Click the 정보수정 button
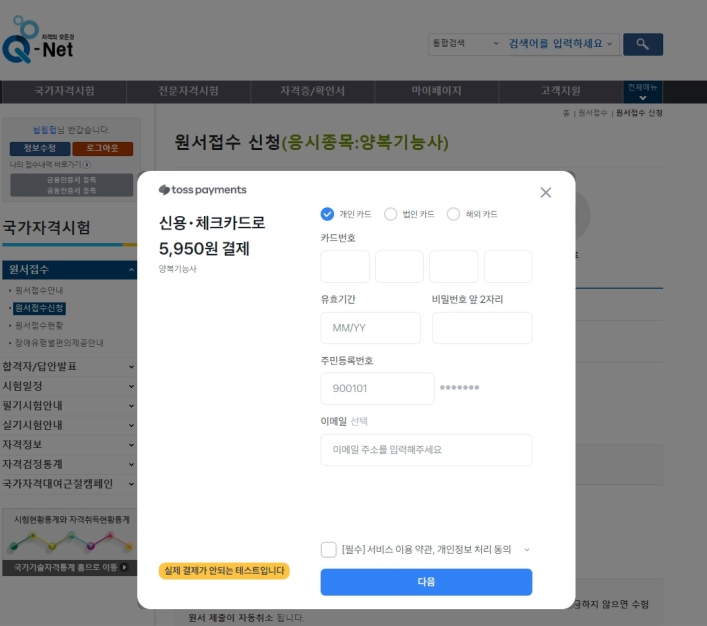 pos(40,148)
